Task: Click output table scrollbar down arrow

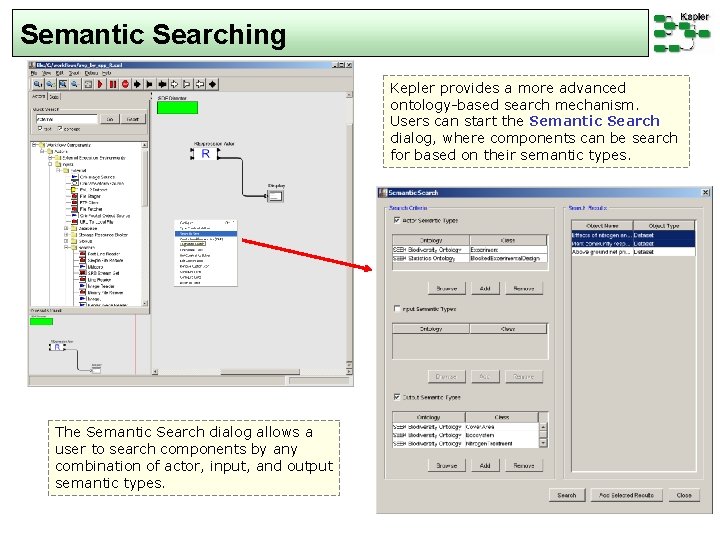Action: click(x=543, y=443)
